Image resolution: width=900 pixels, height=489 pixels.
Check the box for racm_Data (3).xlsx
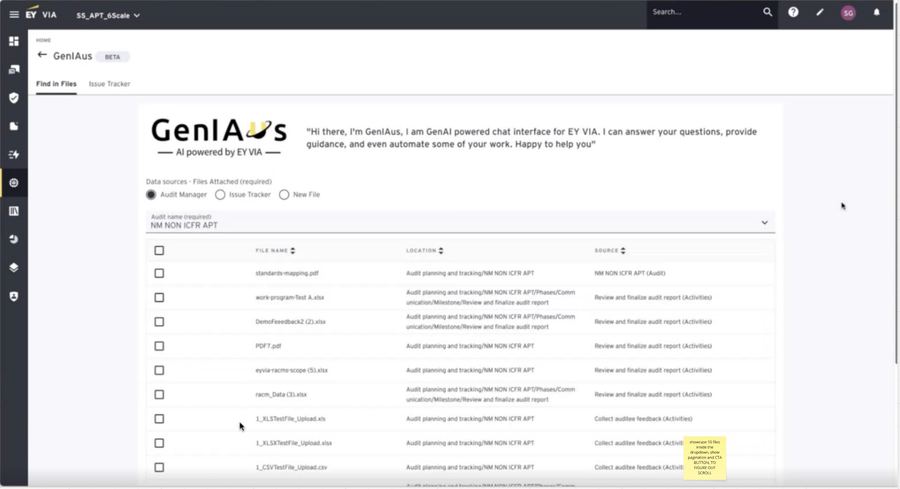[159, 394]
